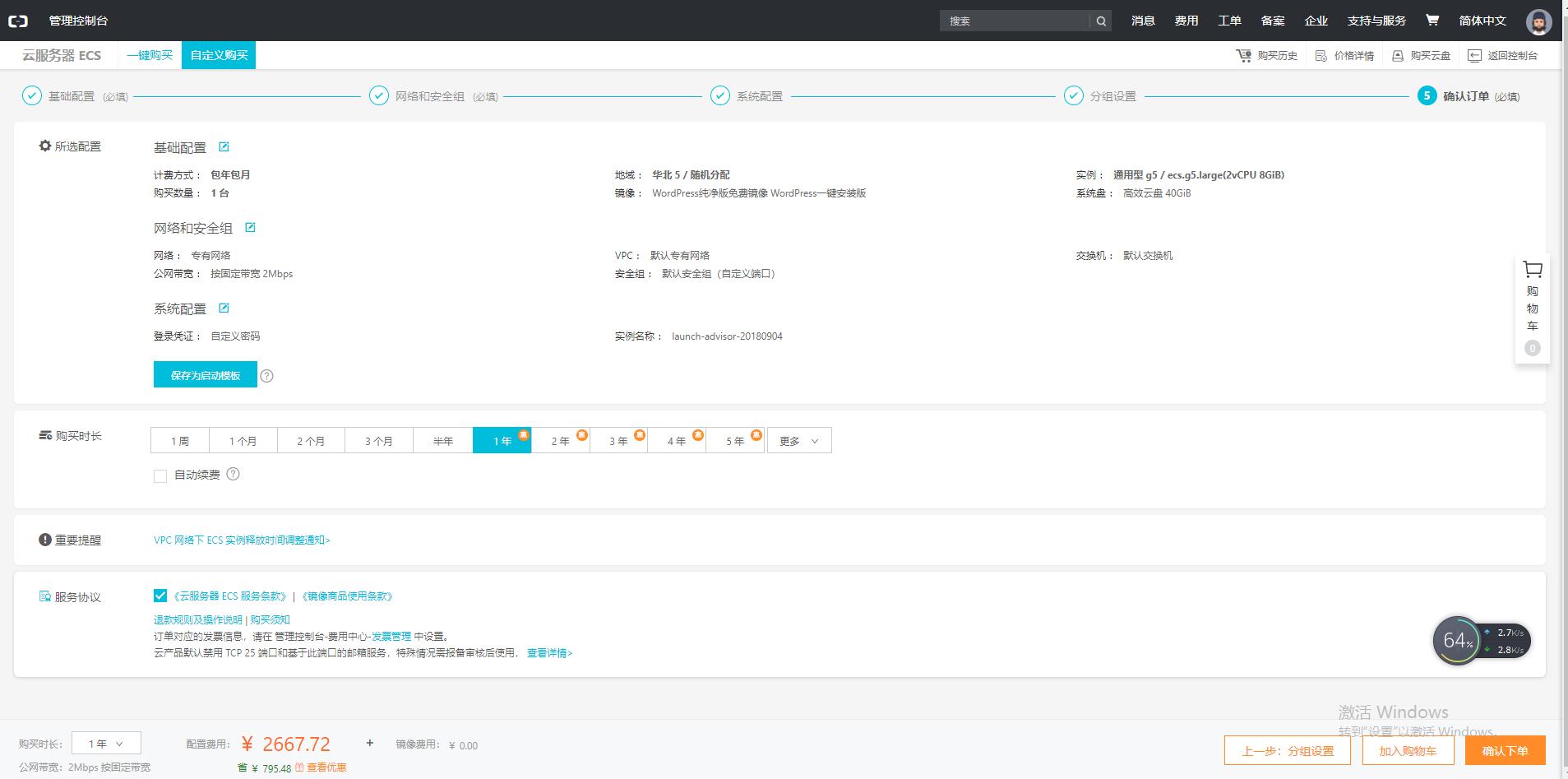Image resolution: width=1568 pixels, height=779 pixels.
Task: Select 半年 purchase duration
Action: point(443,441)
